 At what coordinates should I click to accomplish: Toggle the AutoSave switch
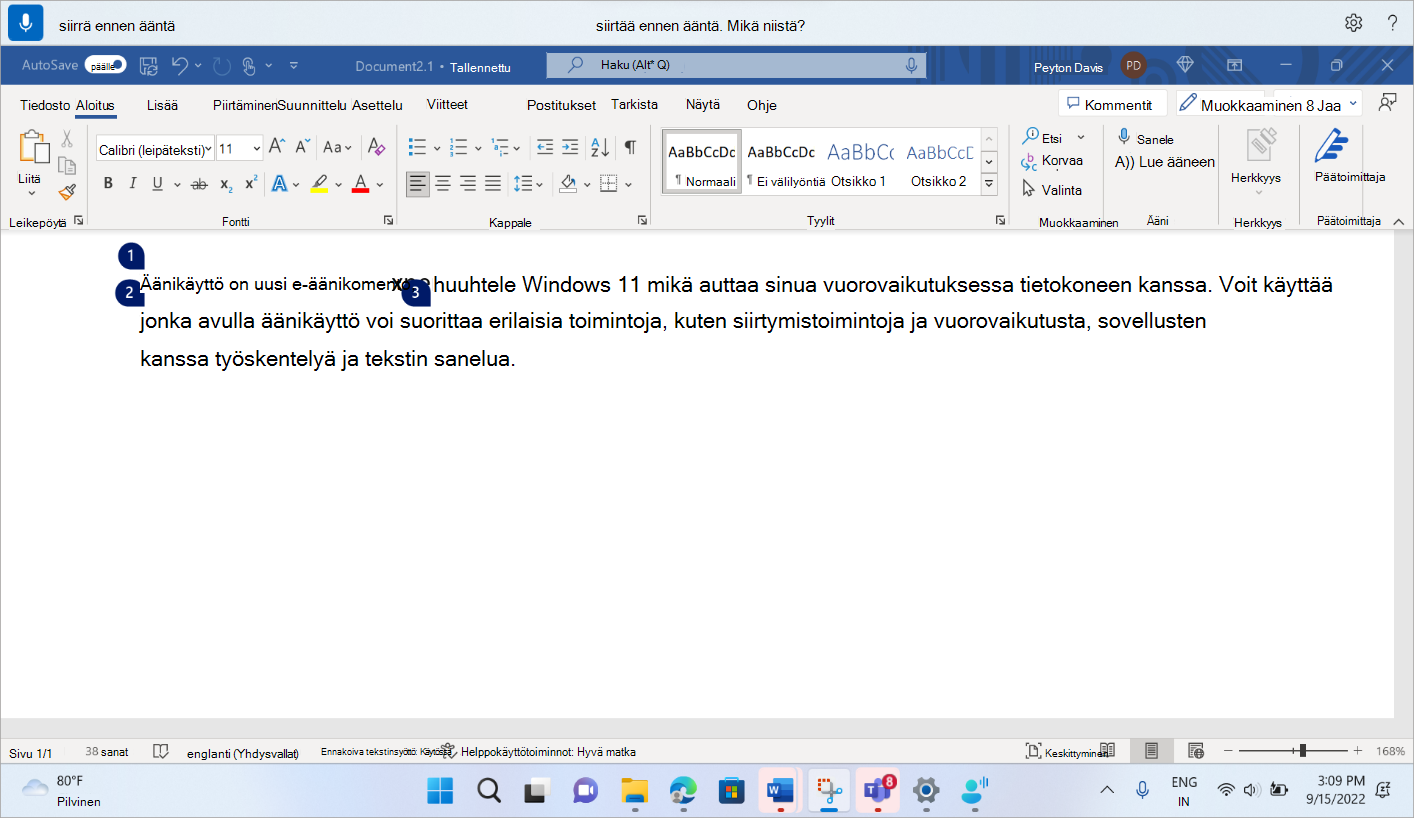(x=106, y=66)
